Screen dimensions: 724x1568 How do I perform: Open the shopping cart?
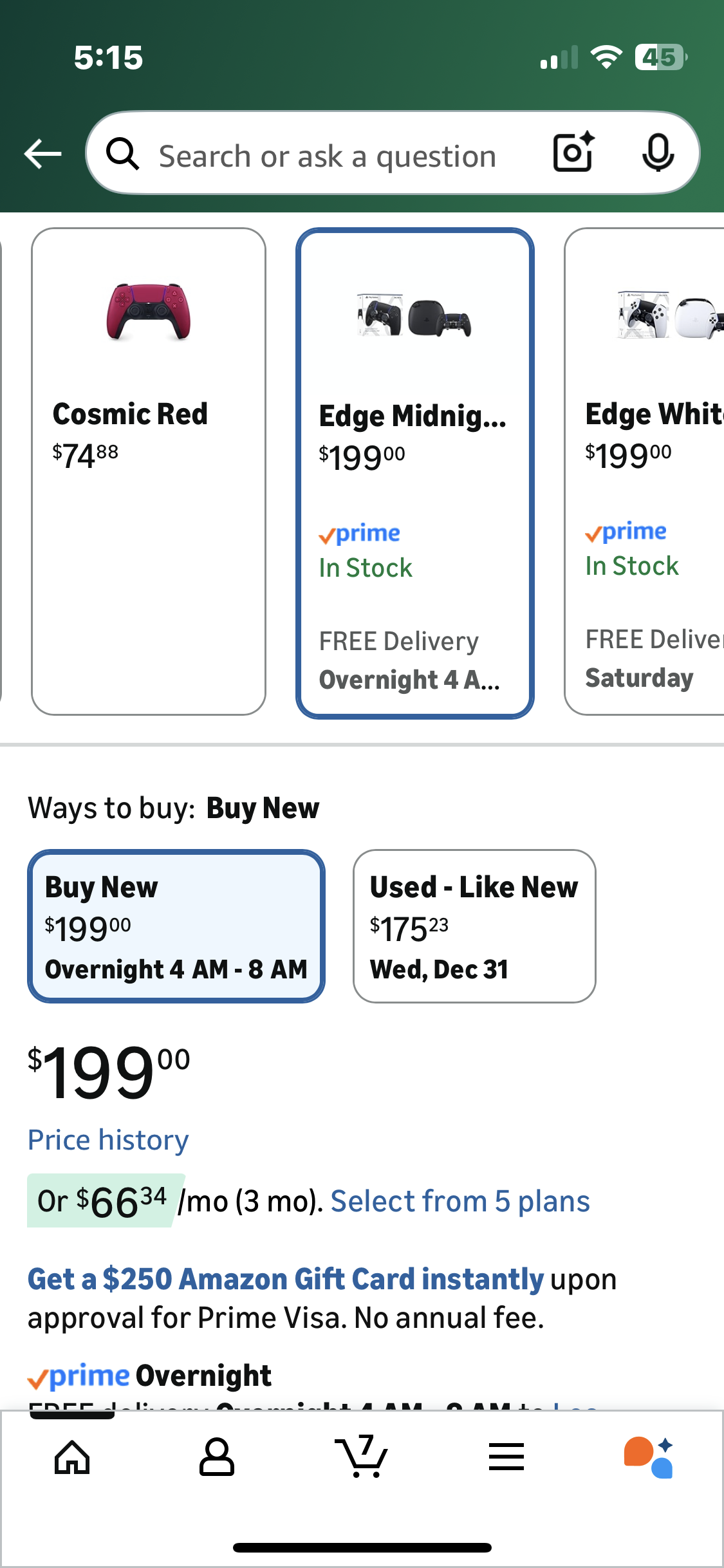click(x=361, y=1457)
